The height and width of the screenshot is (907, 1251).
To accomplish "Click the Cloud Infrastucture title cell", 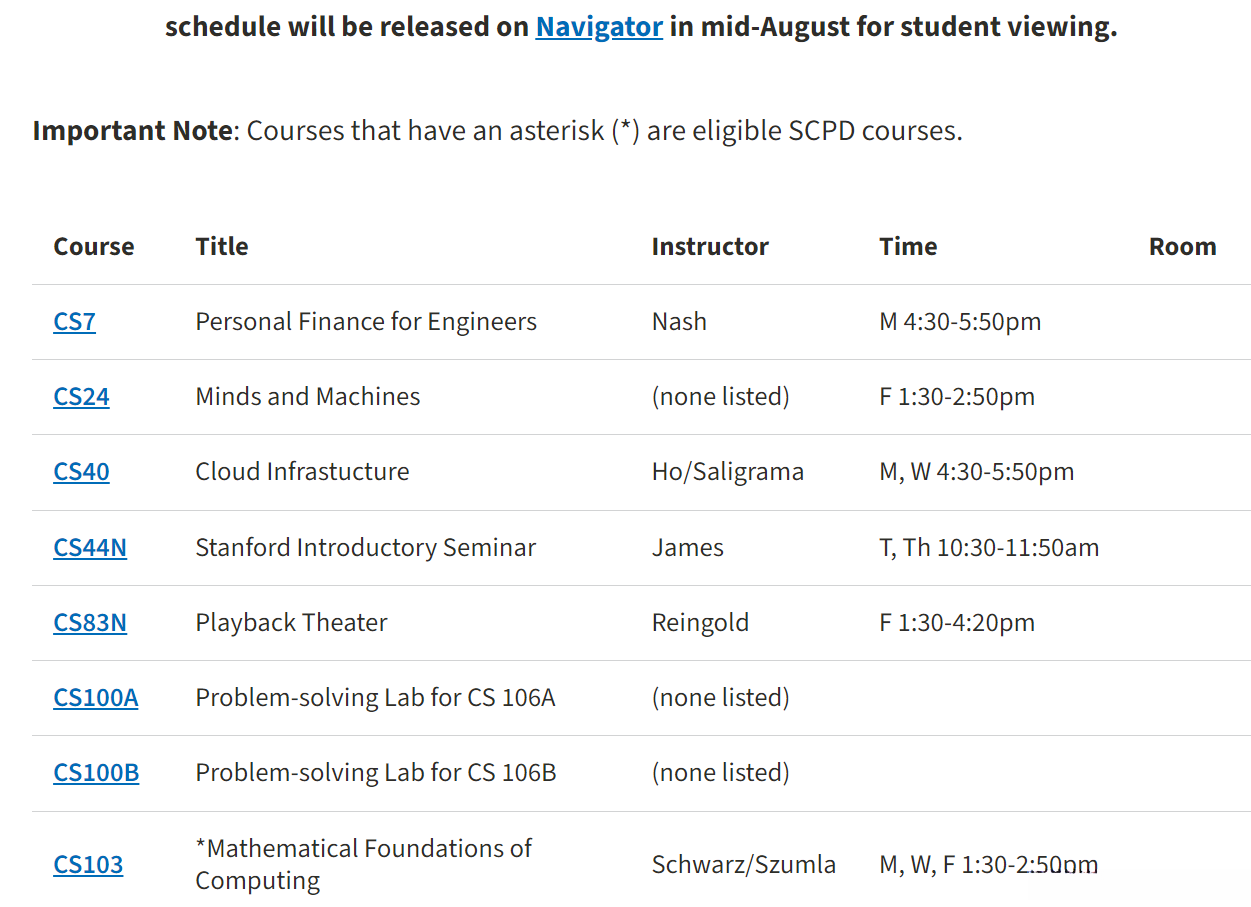I will coord(302,472).
